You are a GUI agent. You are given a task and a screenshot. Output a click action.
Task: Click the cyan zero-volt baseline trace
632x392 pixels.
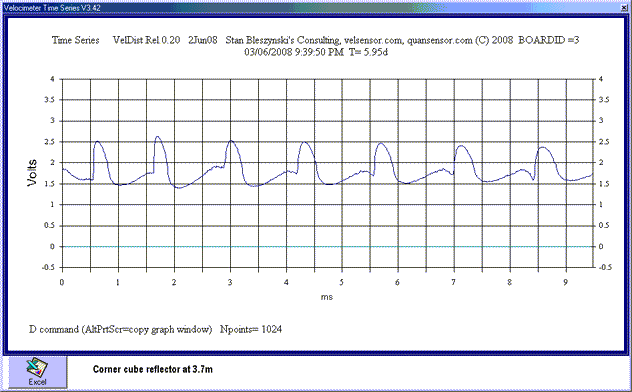tap(327, 247)
